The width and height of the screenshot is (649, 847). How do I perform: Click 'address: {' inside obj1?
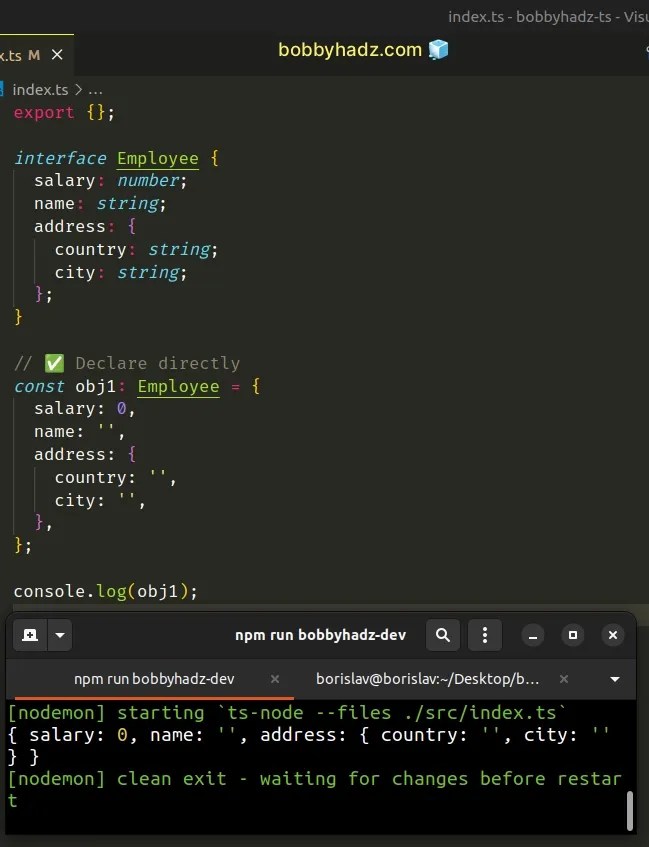point(85,455)
